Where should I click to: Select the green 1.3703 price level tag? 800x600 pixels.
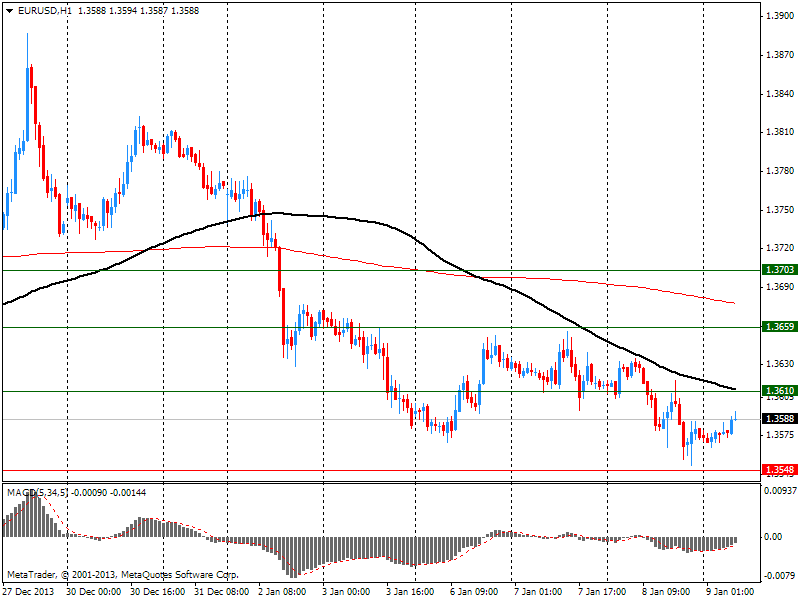(778, 270)
